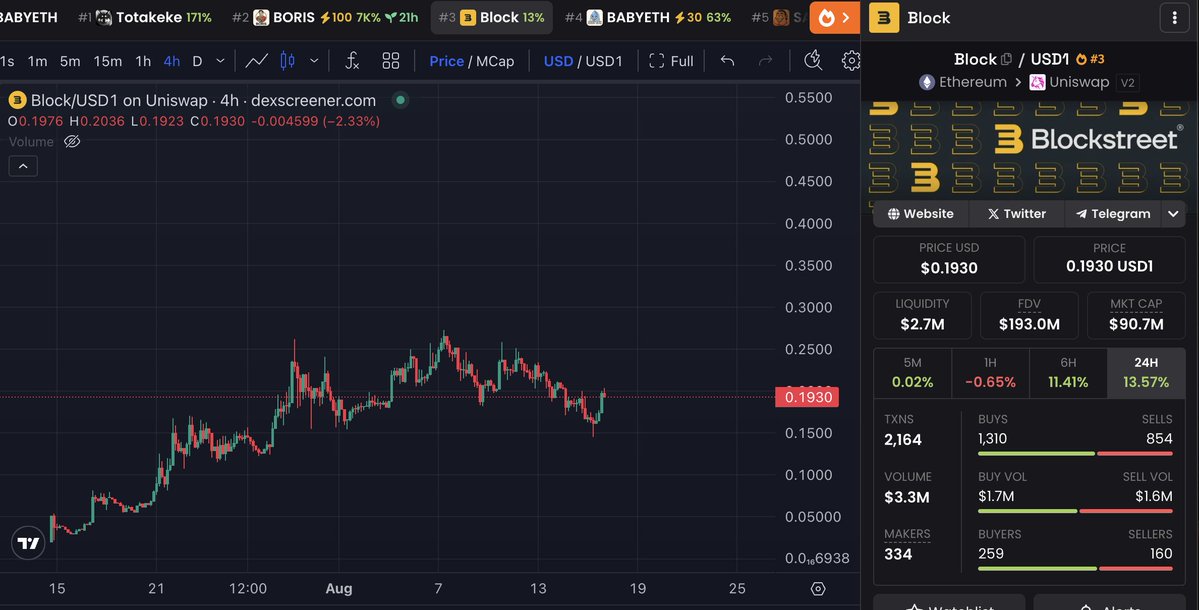Click the buyers versus sellers ratio bar

click(x=1075, y=568)
